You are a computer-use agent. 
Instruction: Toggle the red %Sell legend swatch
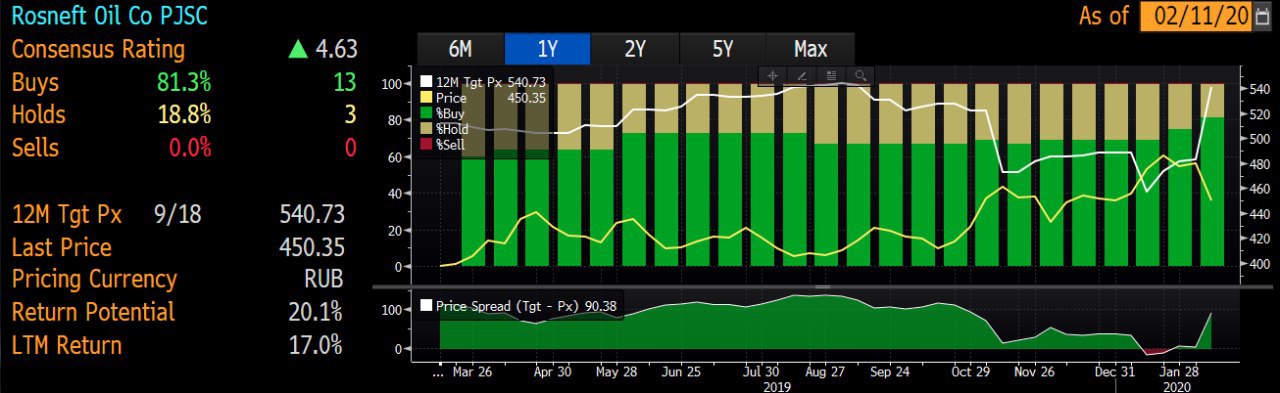pyautogui.click(x=427, y=144)
